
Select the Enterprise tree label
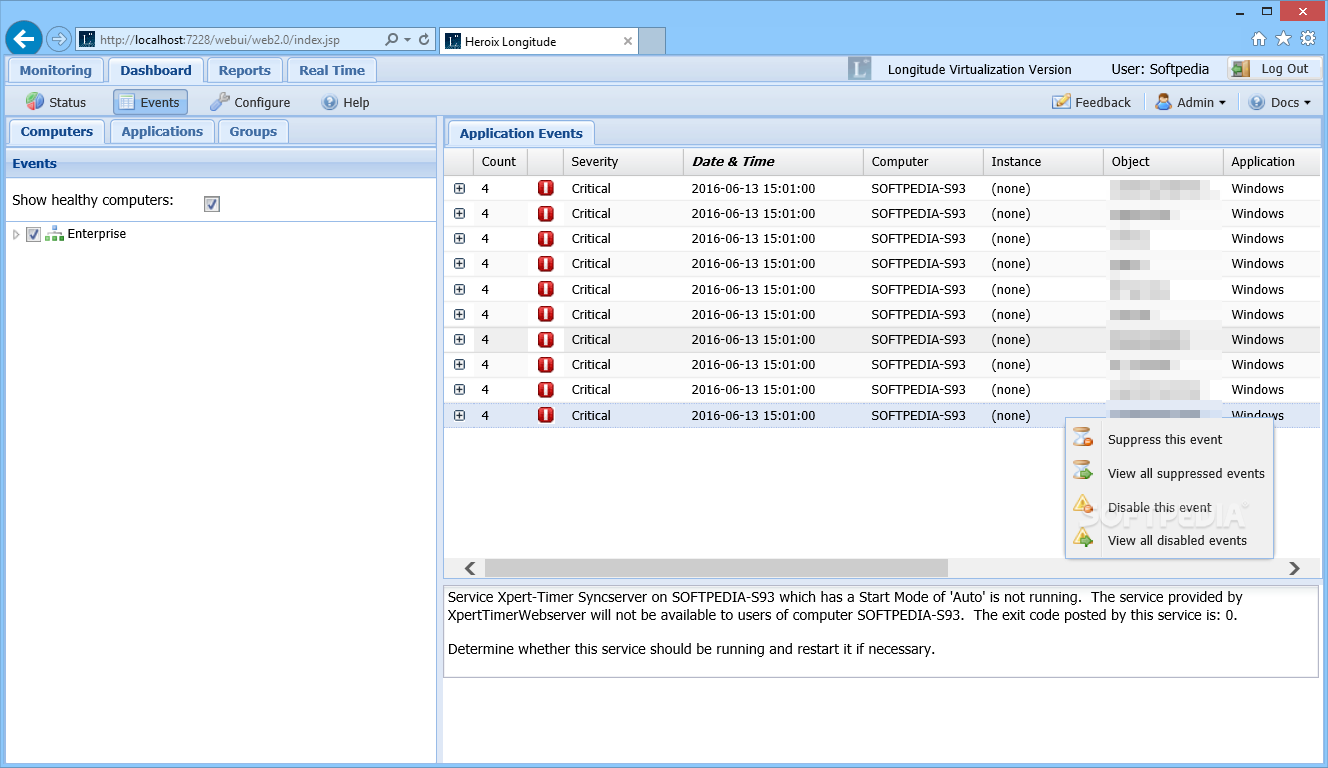(97, 234)
